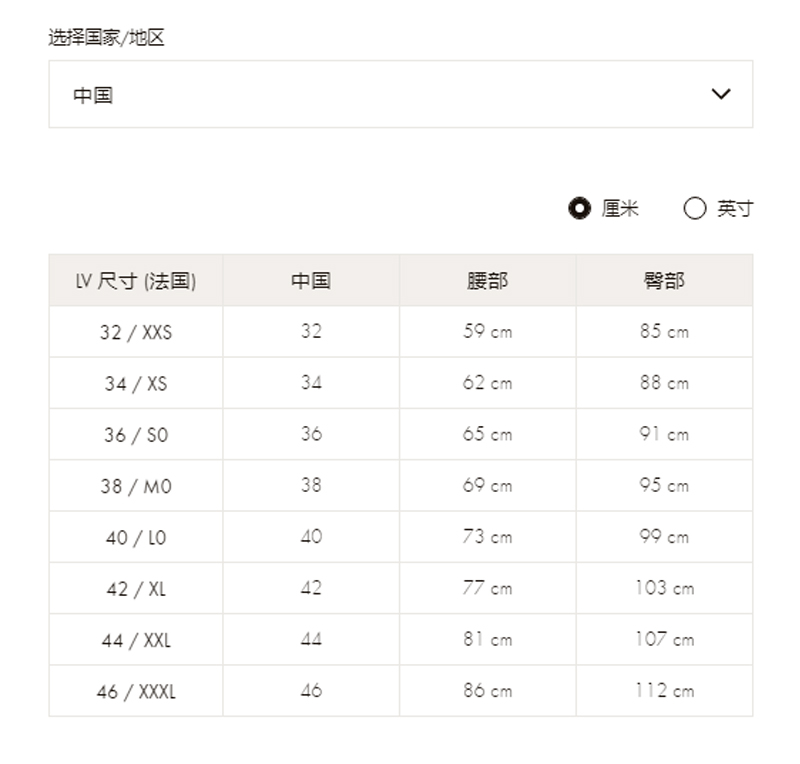Click the 选择国家/地区 label

click(x=106, y=38)
